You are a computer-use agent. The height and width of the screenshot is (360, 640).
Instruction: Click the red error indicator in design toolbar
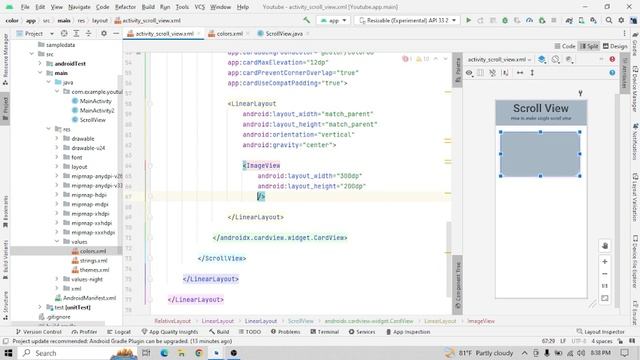[x=612, y=60]
